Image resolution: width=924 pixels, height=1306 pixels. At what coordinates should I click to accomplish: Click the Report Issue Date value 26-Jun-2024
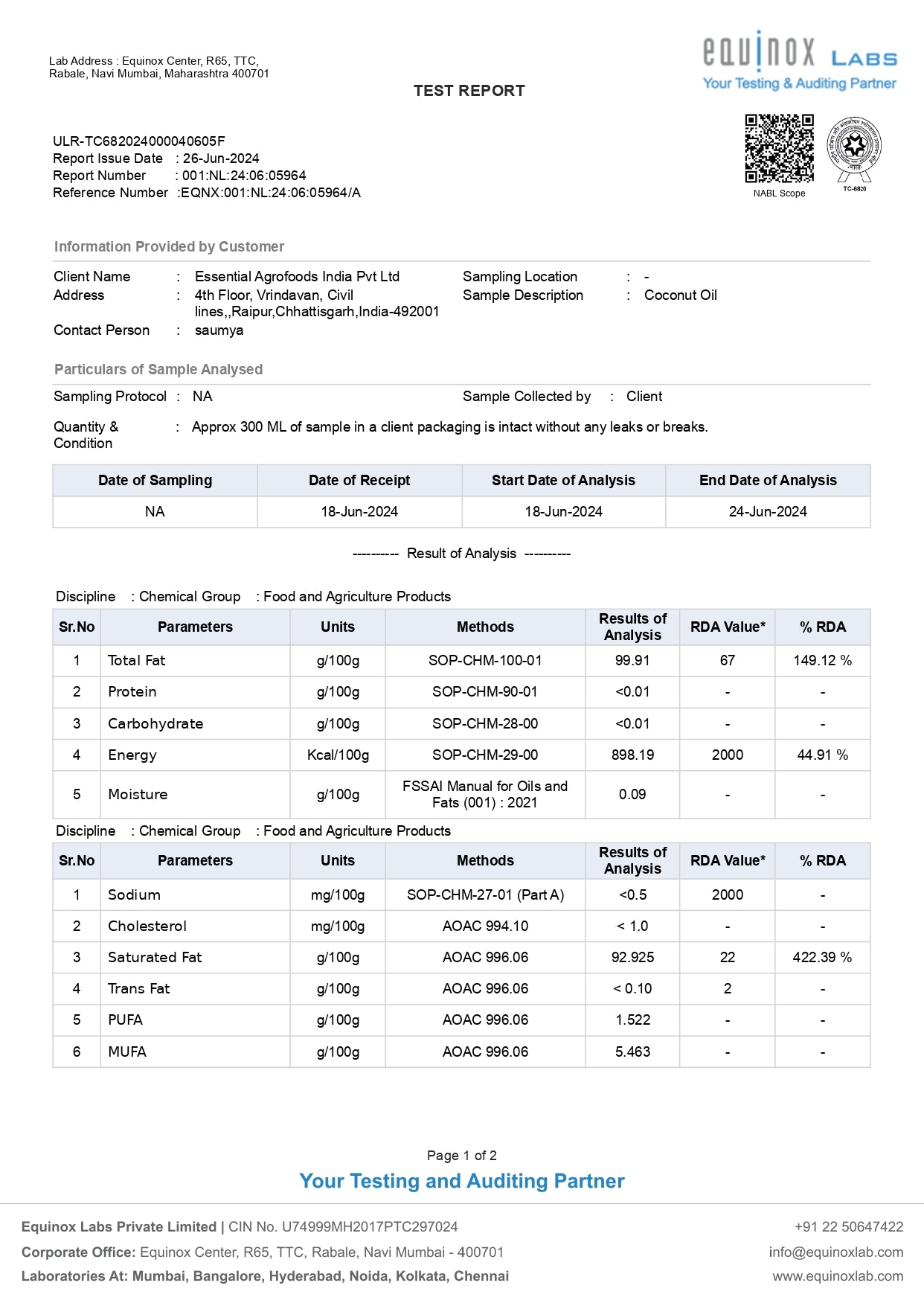[221, 159]
